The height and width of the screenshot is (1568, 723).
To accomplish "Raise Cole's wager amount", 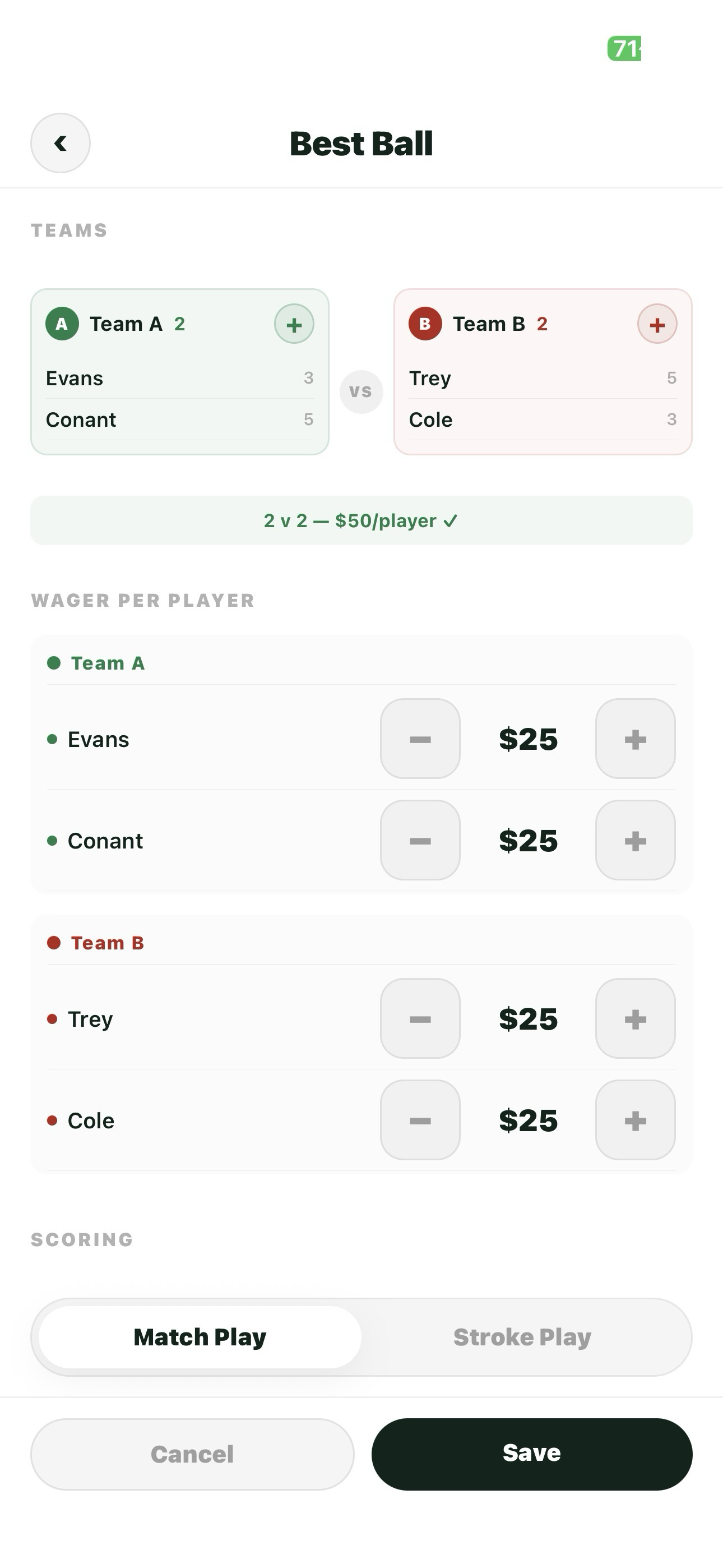I will click(x=635, y=1120).
